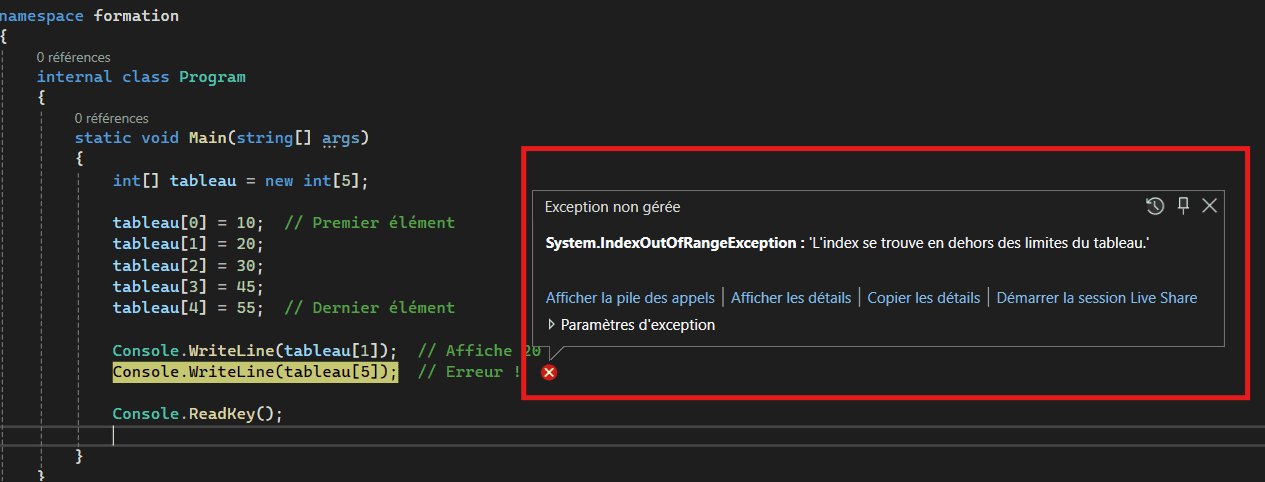
Task: Click Copier les détails
Action: [924, 298]
